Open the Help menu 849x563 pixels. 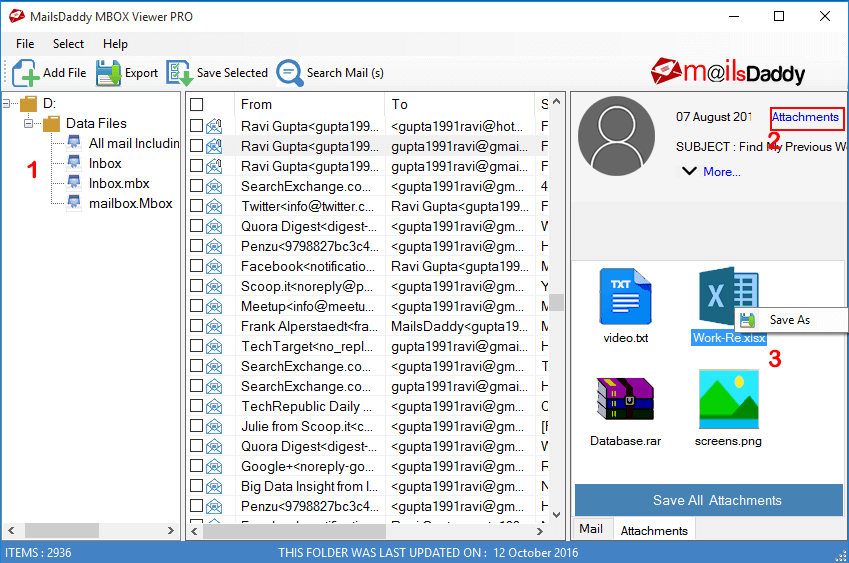115,44
